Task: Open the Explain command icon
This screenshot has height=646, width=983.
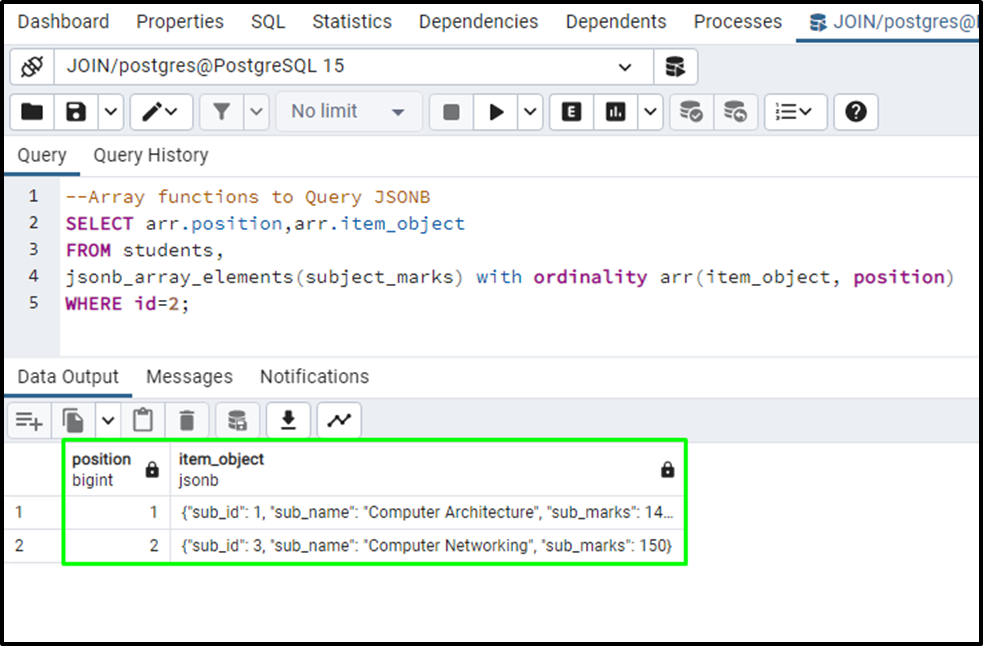Action: (570, 111)
